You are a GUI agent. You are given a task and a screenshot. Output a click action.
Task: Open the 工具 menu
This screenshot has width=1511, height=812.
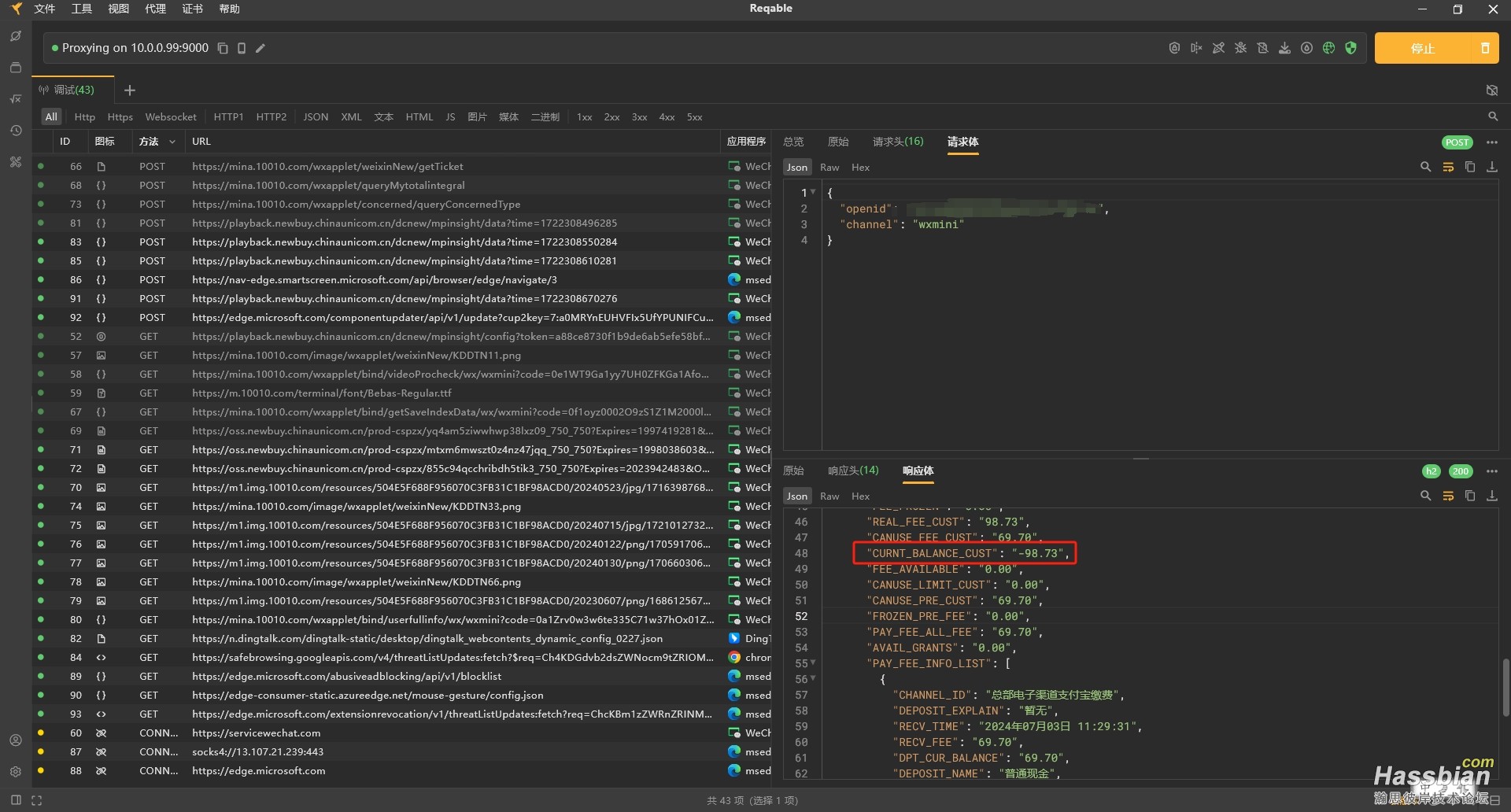82,9
